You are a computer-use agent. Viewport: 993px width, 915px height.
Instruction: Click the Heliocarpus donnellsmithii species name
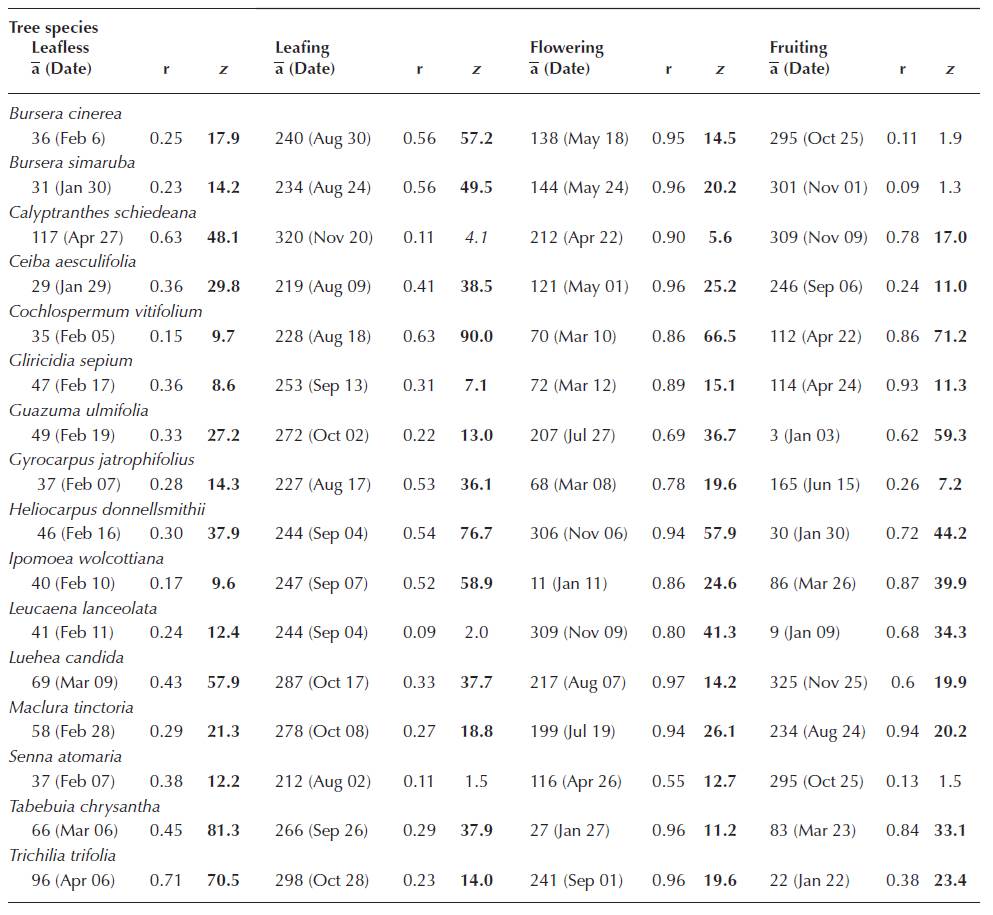(x=107, y=509)
